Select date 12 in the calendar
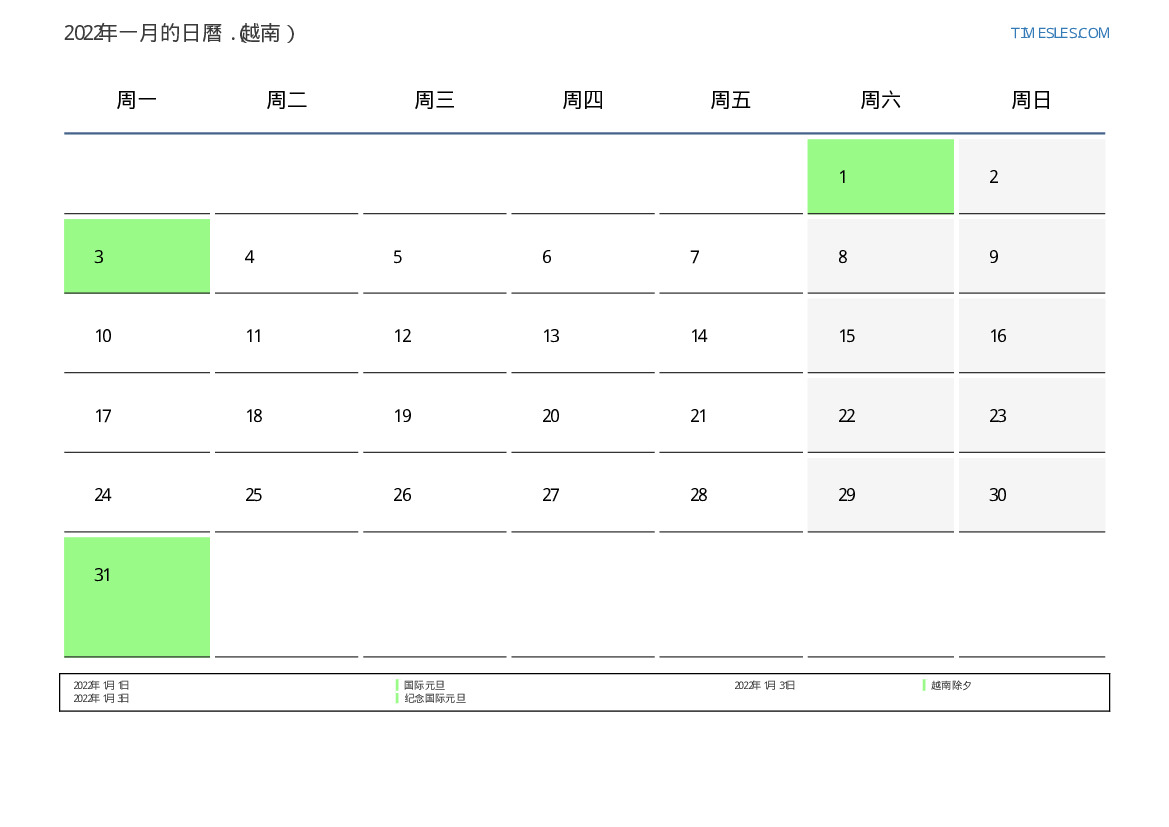The height and width of the screenshot is (827, 1169). [x=435, y=336]
